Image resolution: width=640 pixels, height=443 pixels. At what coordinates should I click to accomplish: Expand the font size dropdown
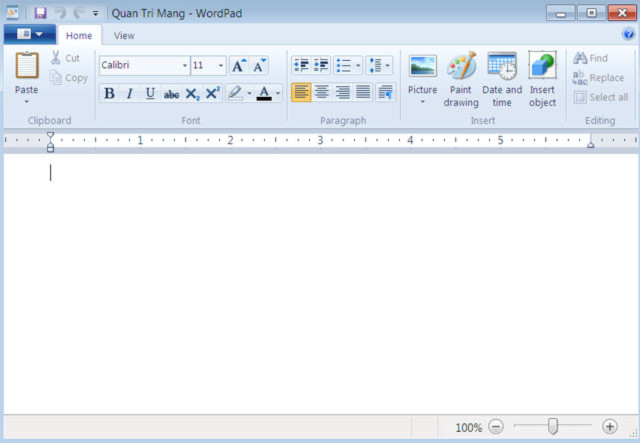tap(221, 66)
